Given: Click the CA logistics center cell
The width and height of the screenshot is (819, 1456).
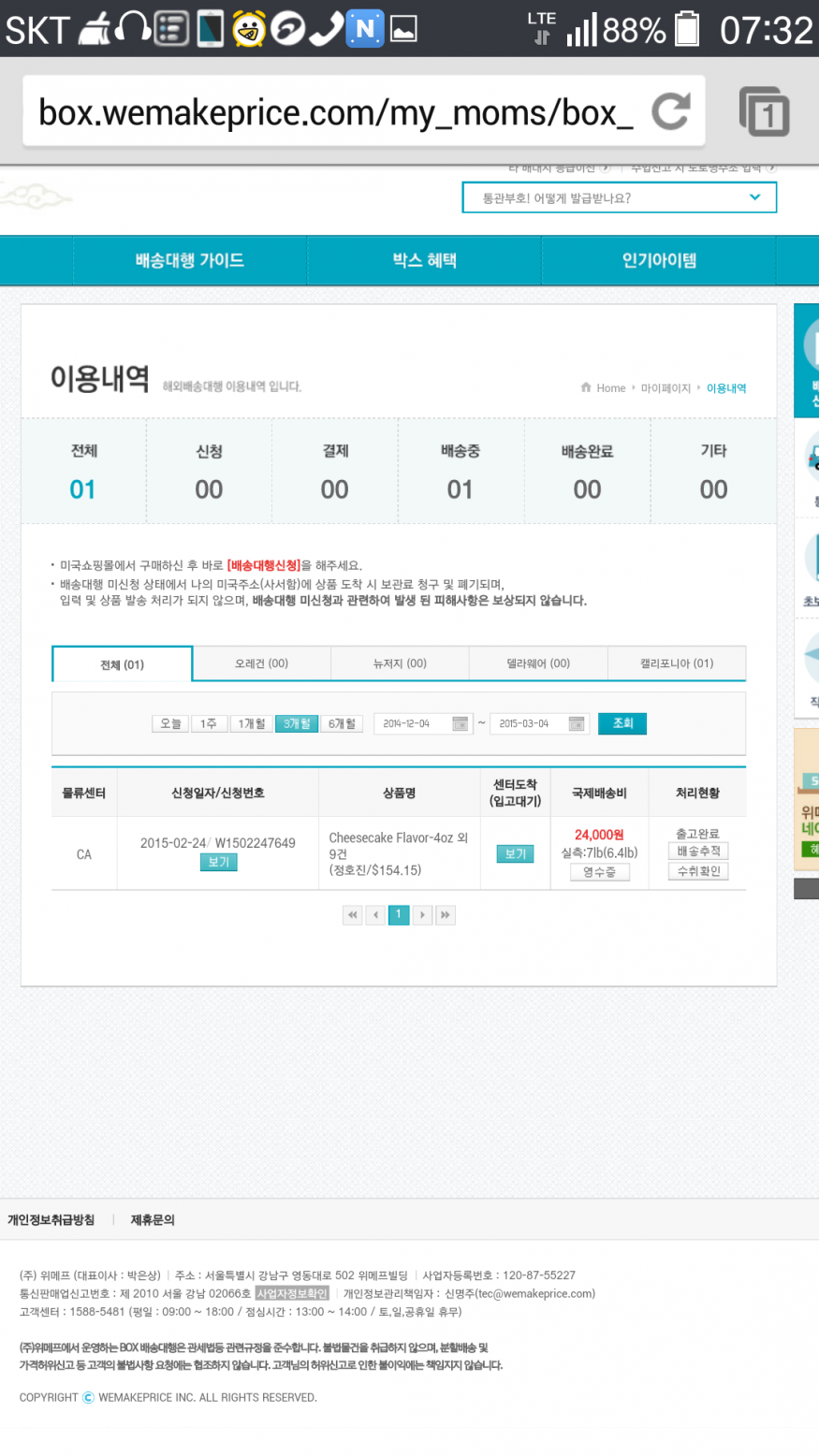Looking at the screenshot, I should tap(84, 854).
